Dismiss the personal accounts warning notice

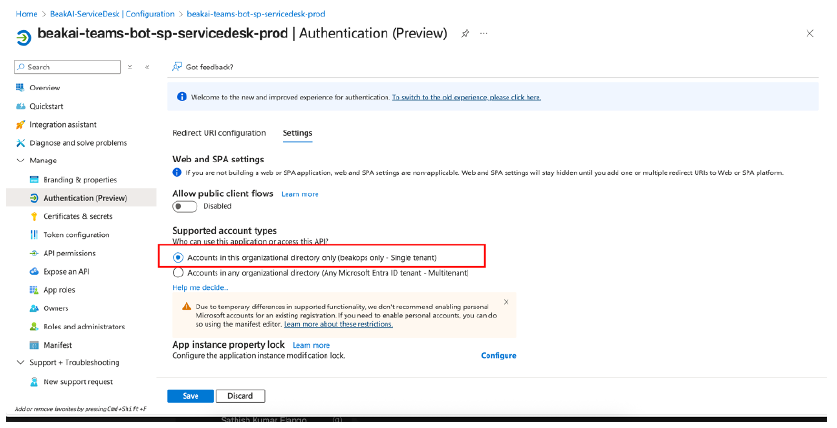[506, 302]
